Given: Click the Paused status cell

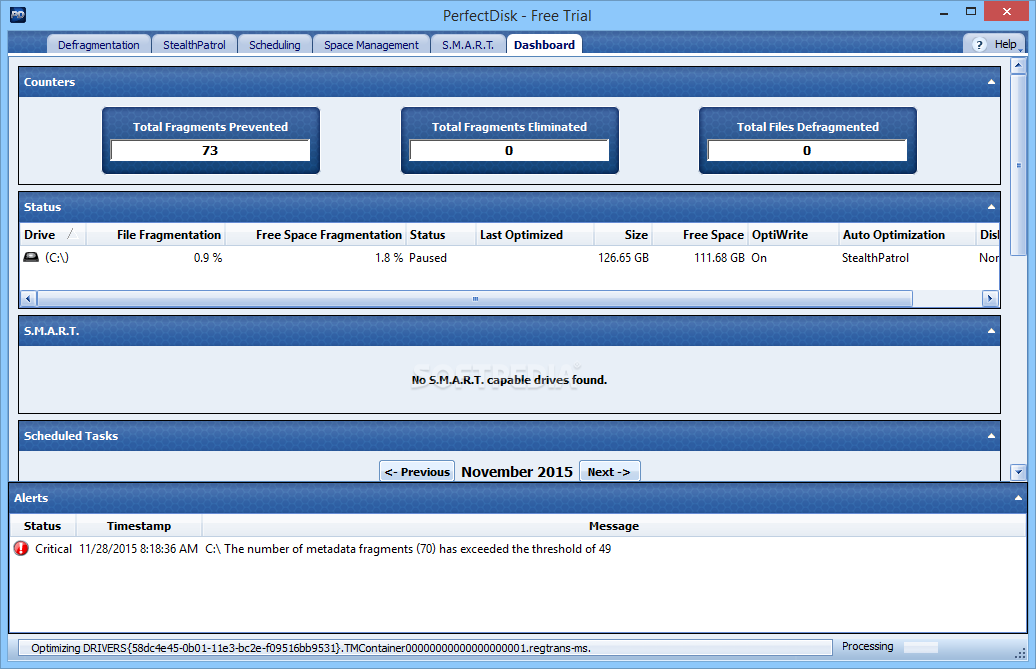Looking at the screenshot, I should [427, 258].
